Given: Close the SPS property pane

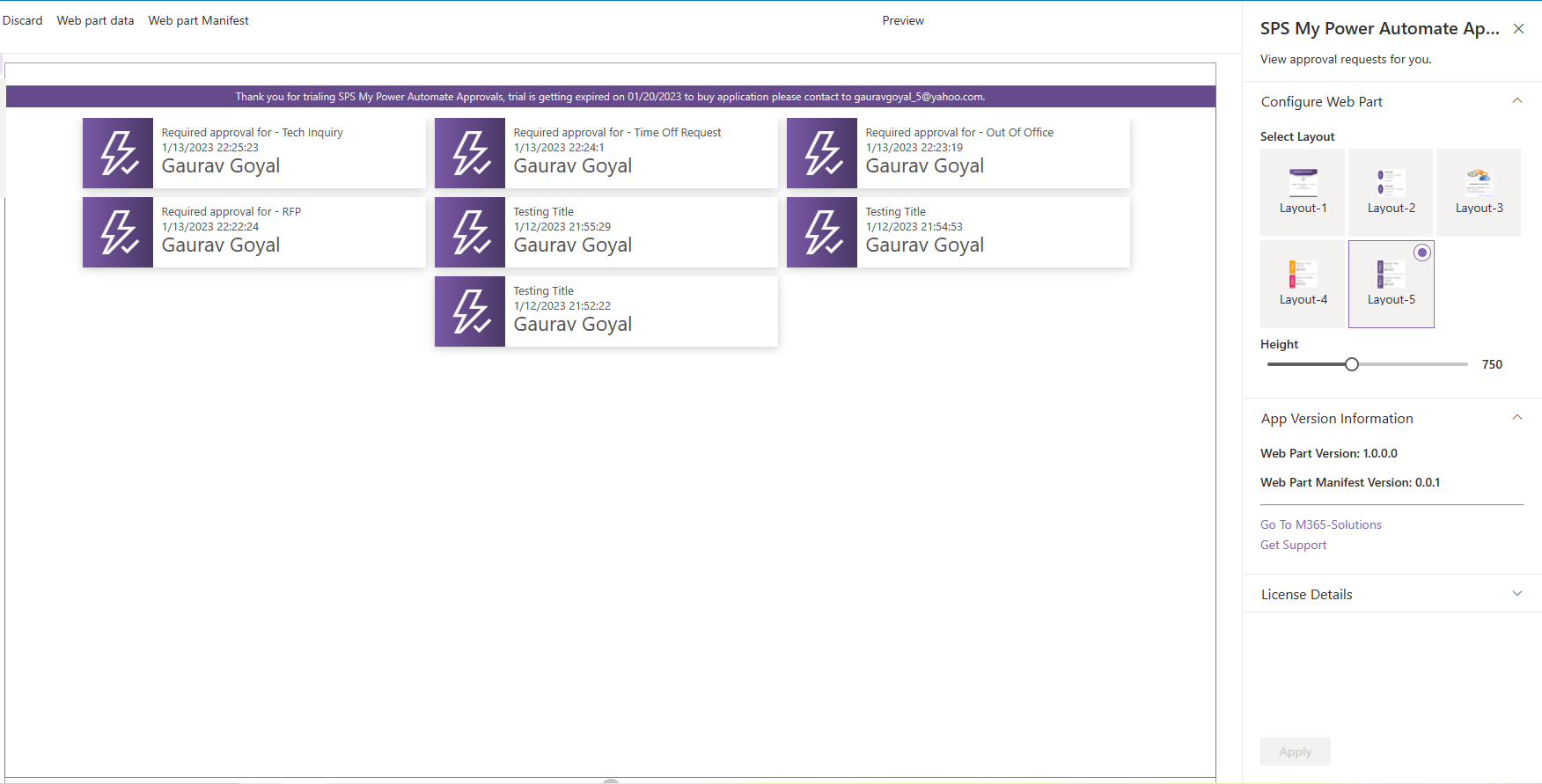Looking at the screenshot, I should pyautogui.click(x=1518, y=29).
